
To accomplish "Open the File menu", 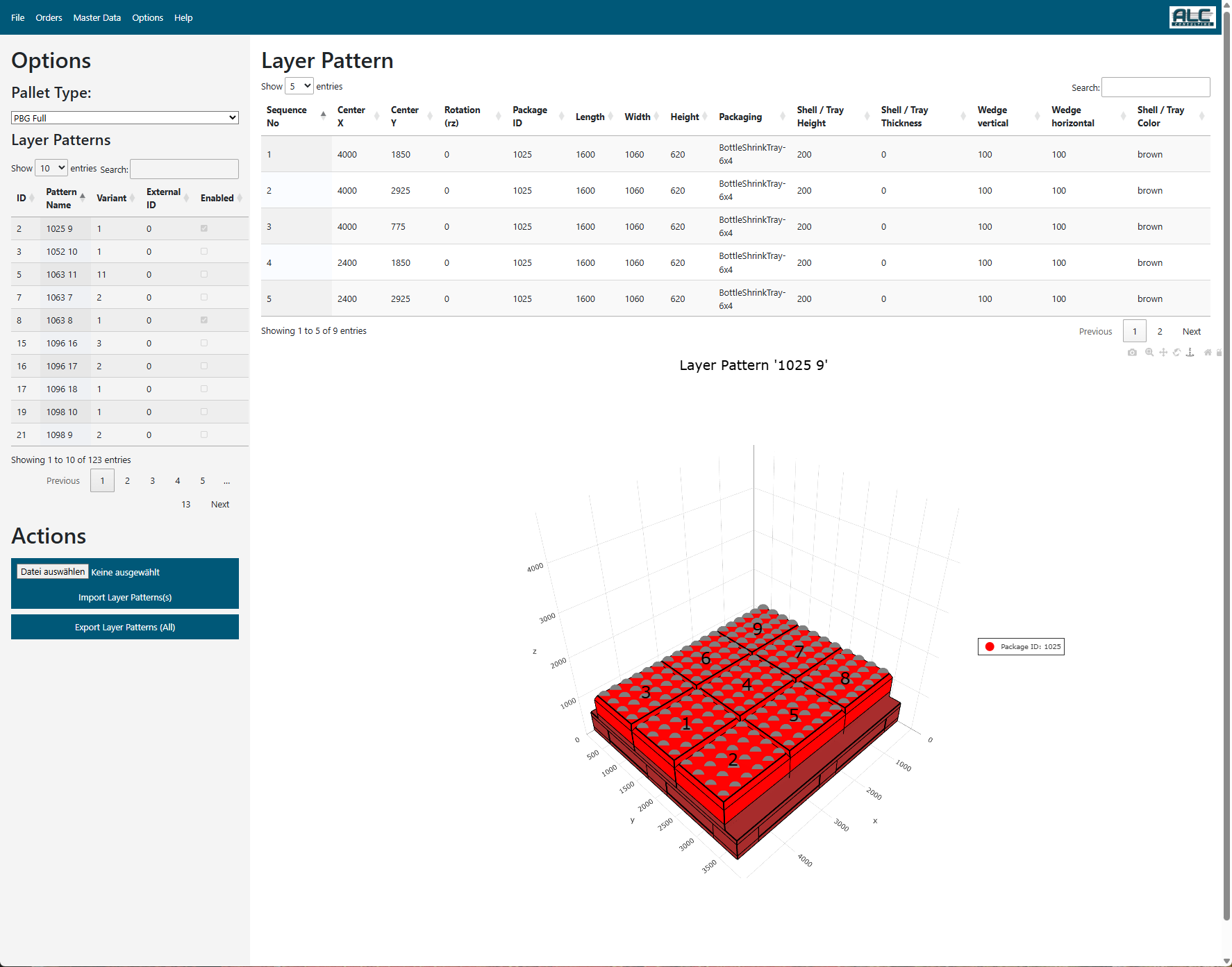I will coord(18,17).
